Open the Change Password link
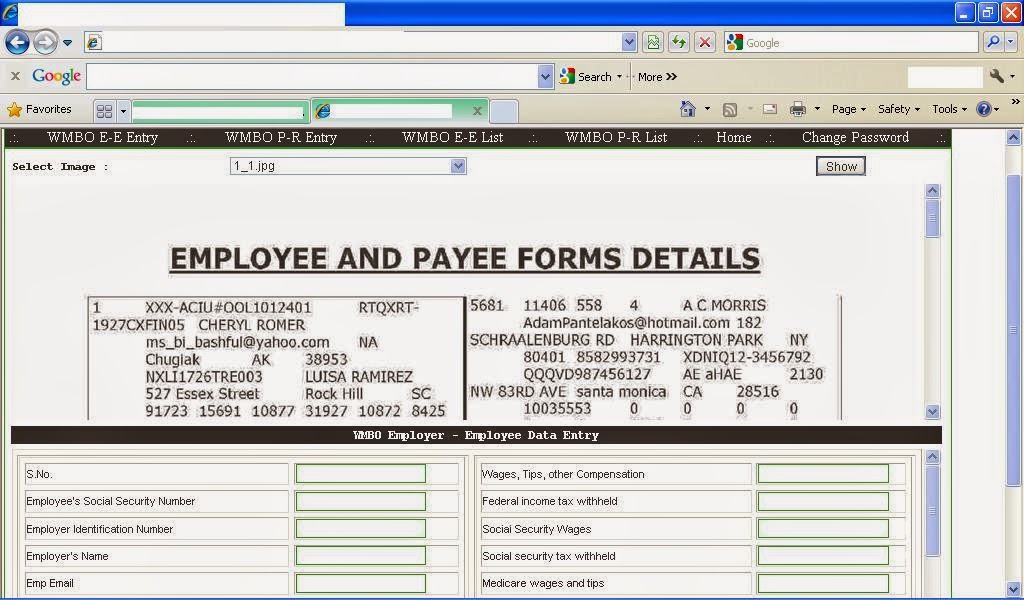 pos(855,138)
